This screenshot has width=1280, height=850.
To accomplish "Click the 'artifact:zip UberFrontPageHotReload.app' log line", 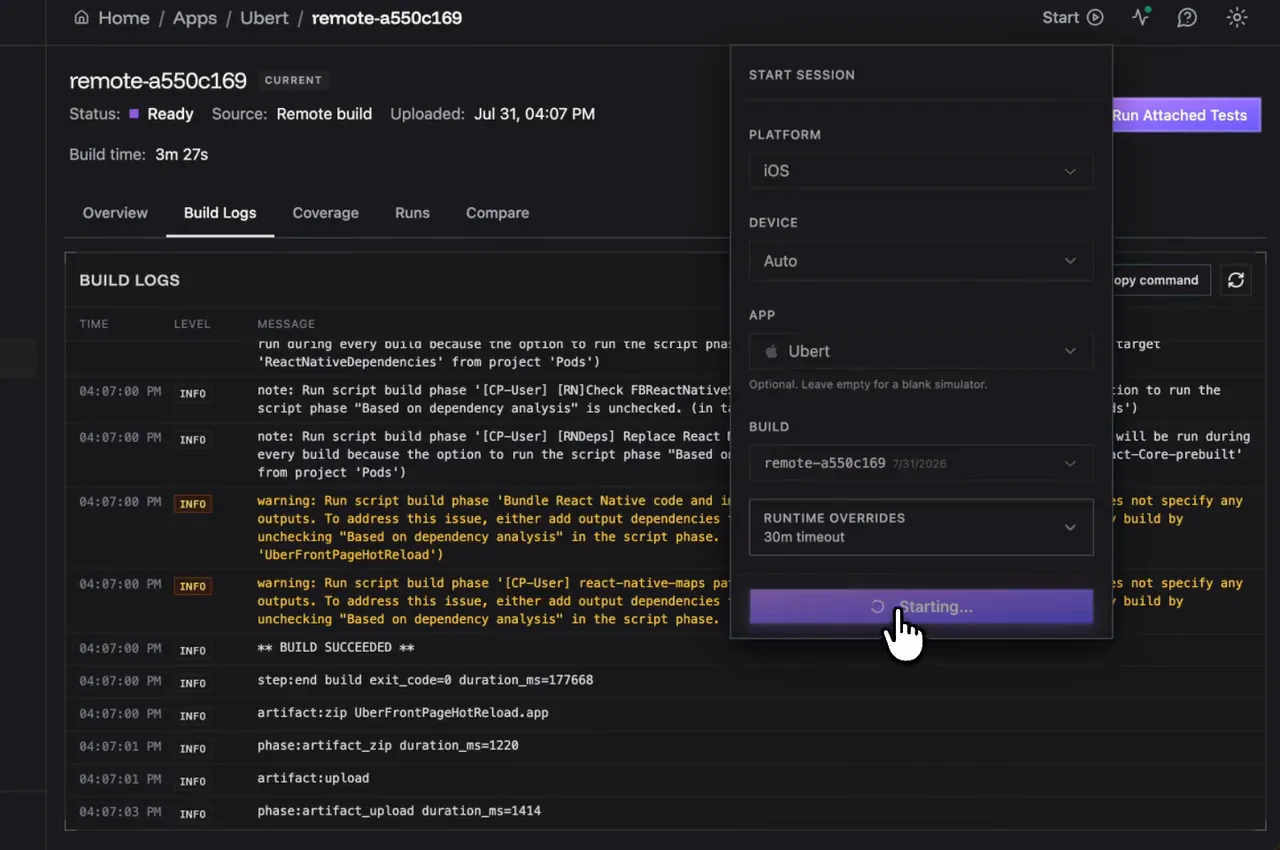I will pos(403,713).
